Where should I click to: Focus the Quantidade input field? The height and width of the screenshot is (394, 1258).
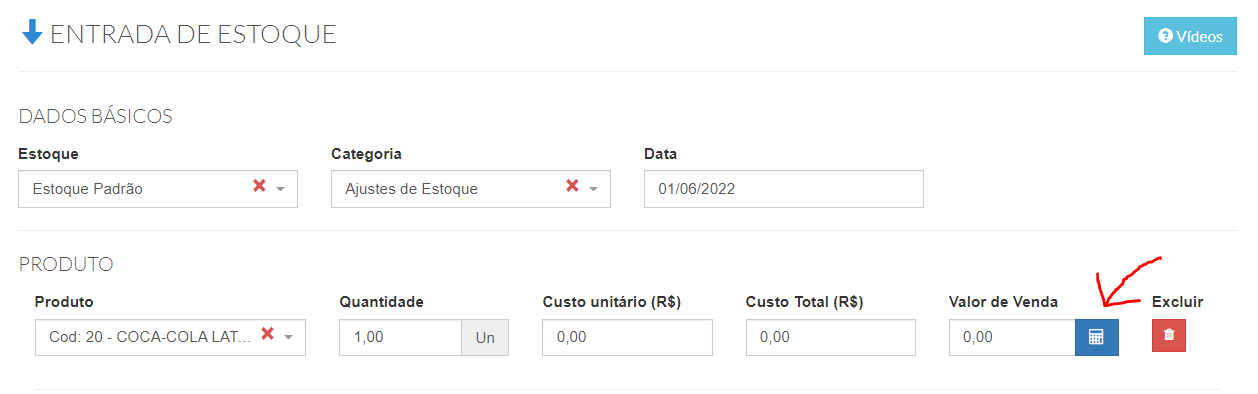pos(401,338)
